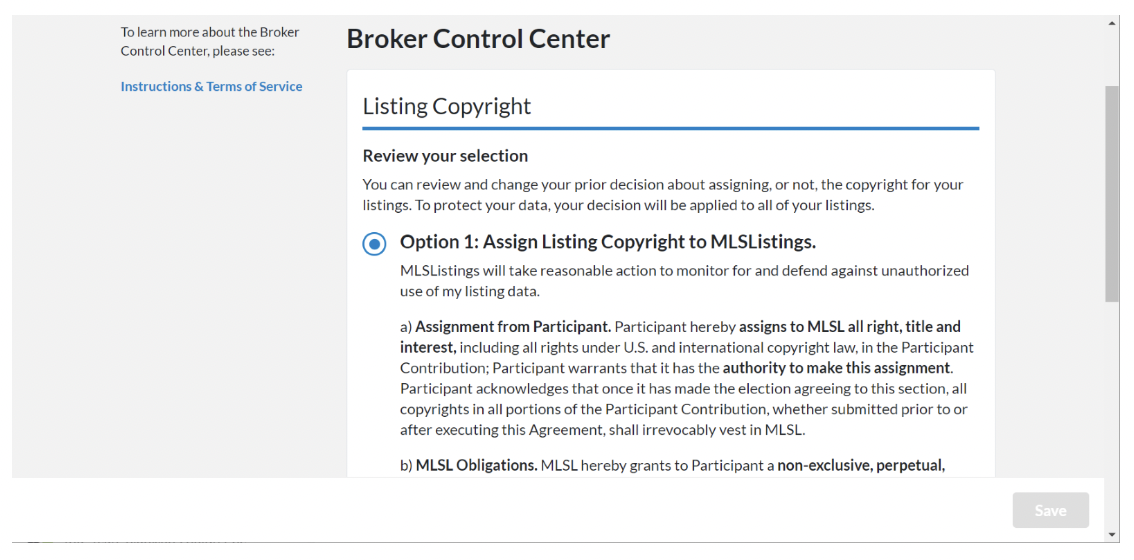Click 'assigns to MLSL all right, title and' text
Image resolution: width=1134 pixels, height=560 pixels.
(x=850, y=326)
